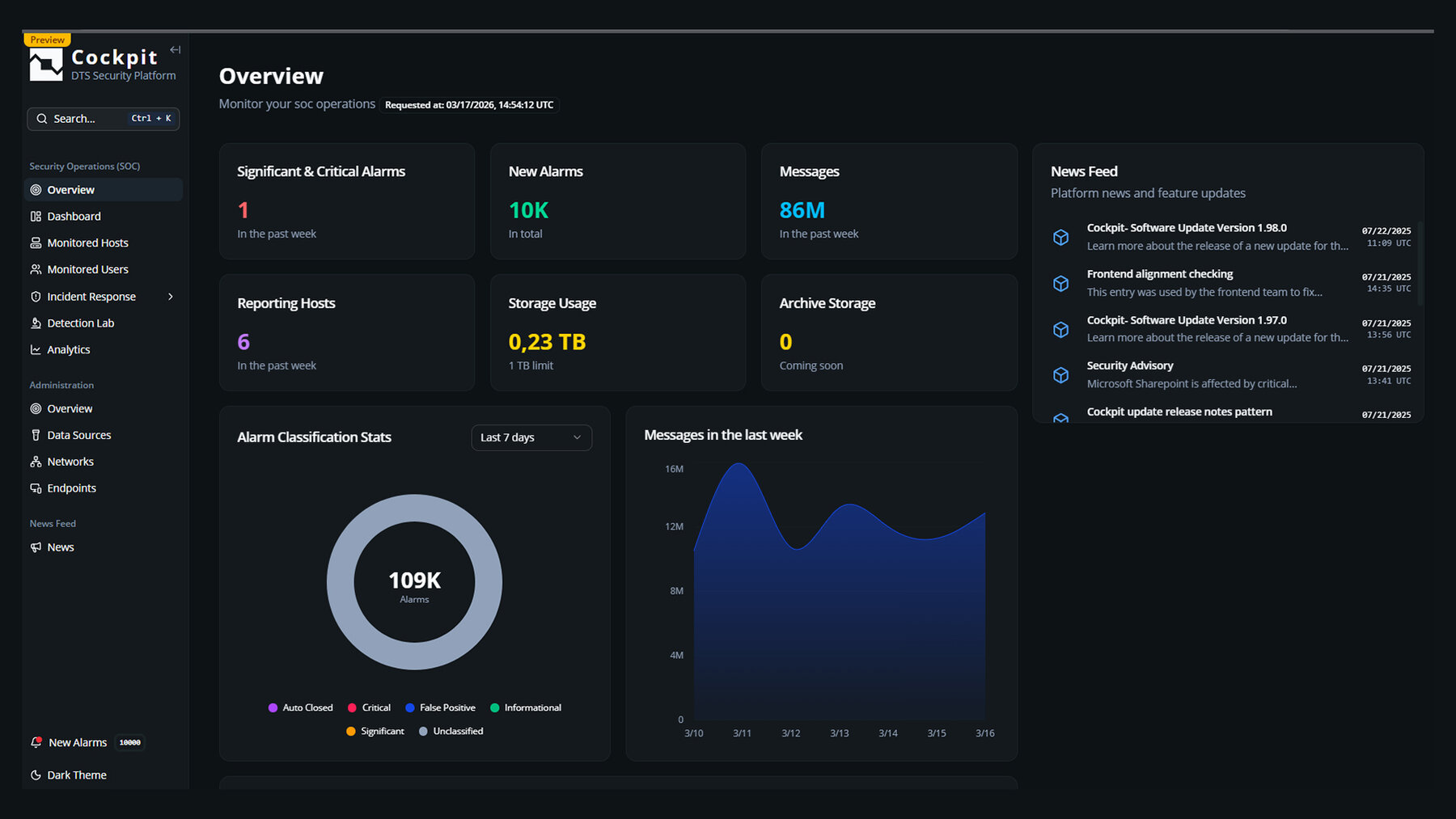Click the Unclassified gray legend swatch
Viewport: 1456px width, 819px height.
tap(423, 731)
